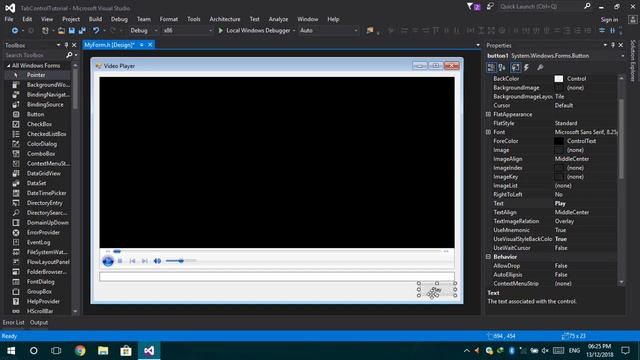
Task: Open the Error List tab
Action: pos(13,322)
